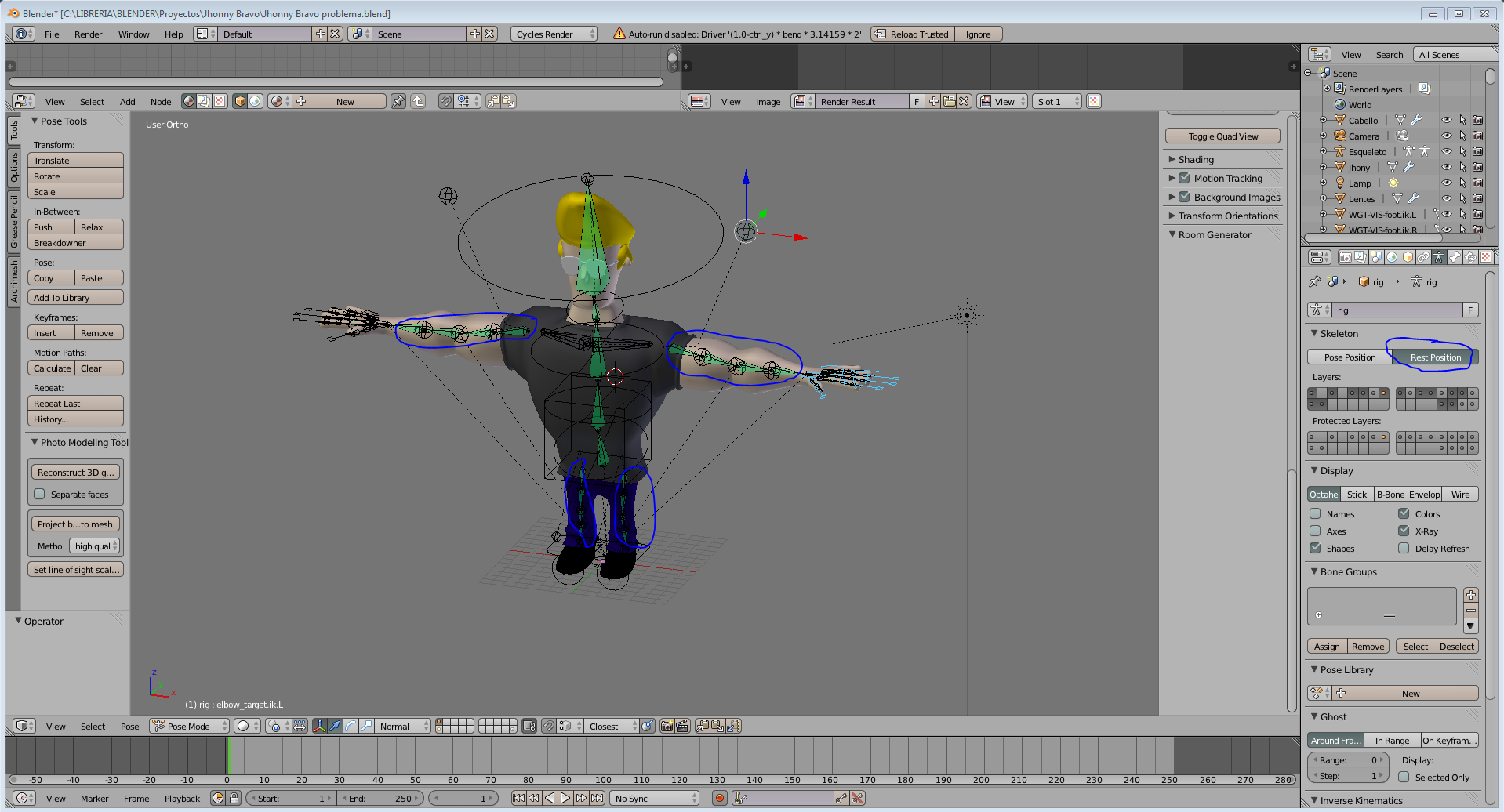Open the Help menu
Screen dimensions: 1504x812
(174, 34)
